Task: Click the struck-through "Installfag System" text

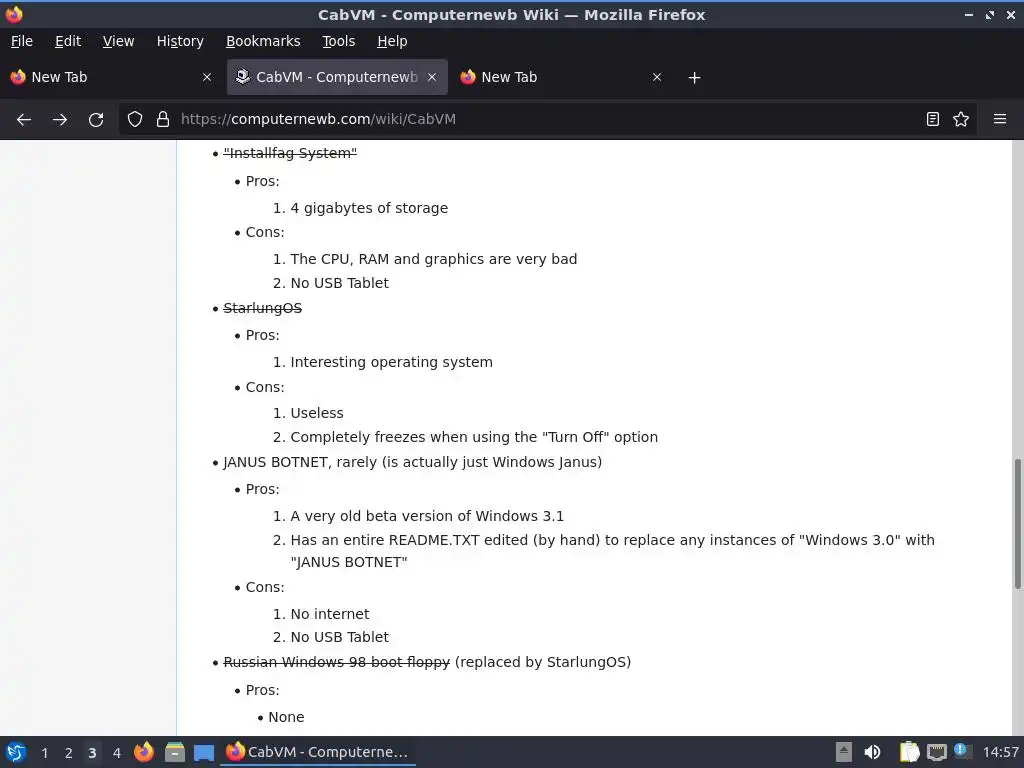Action: [x=290, y=153]
